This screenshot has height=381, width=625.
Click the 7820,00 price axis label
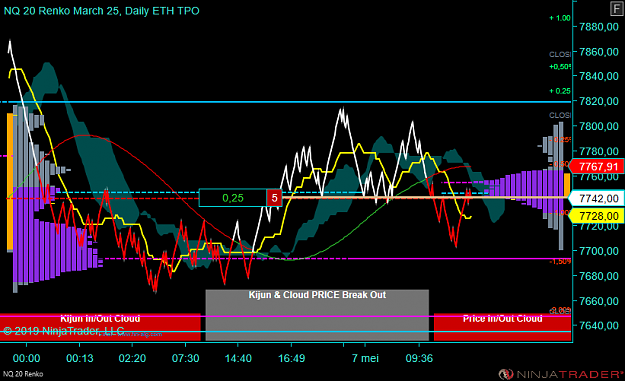(599, 101)
